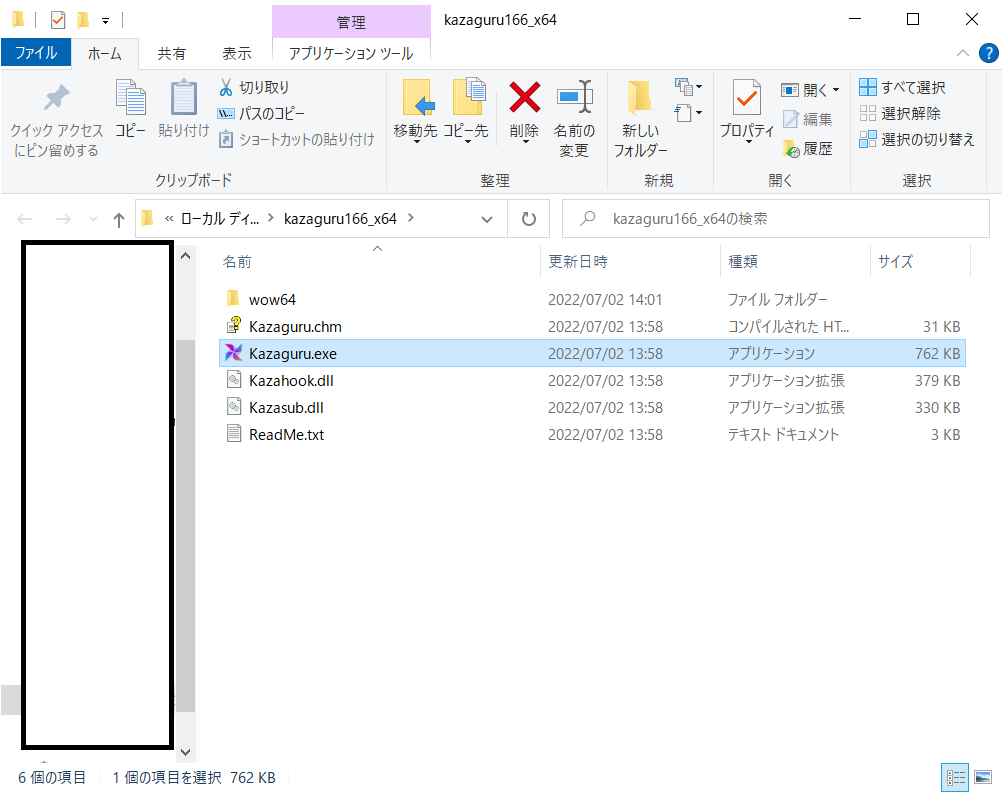Screen dimensions: 1003x807
Task: Click the kazaguru166_x64 search box
Action: coord(775,219)
